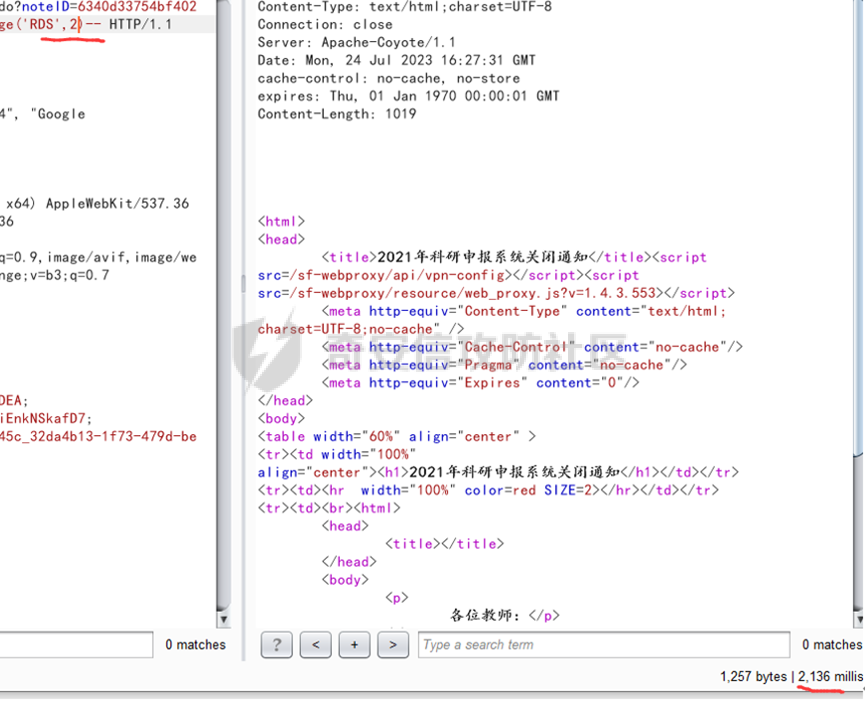Click the Cache-Control meta tag line

532,347
